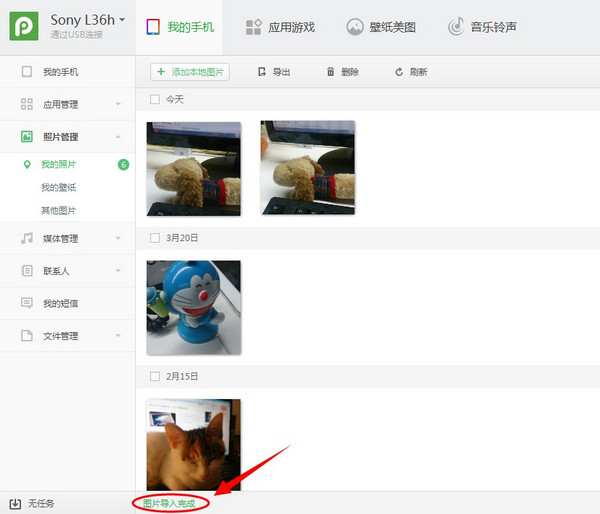Expand the 文件管理 section arrow
This screenshot has width=600, height=514.
pos(118,336)
